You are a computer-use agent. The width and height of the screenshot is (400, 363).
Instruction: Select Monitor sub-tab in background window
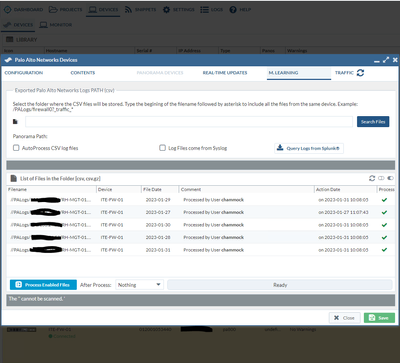click(55, 25)
